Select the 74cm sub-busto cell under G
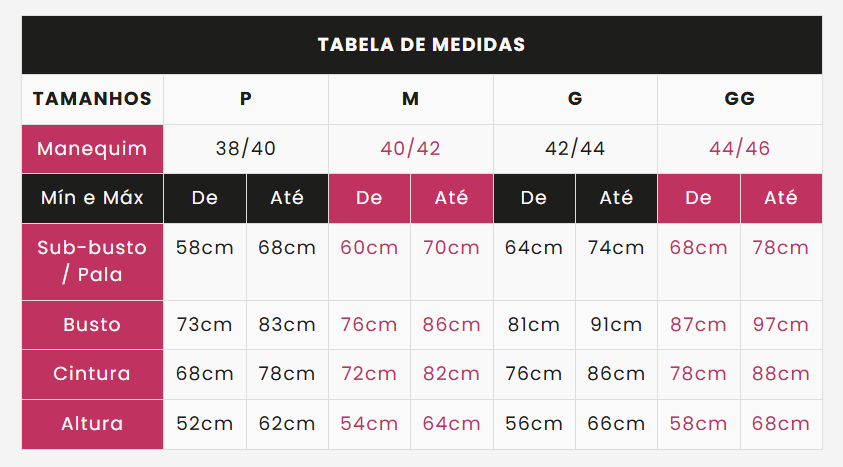843x467 pixels. point(616,262)
